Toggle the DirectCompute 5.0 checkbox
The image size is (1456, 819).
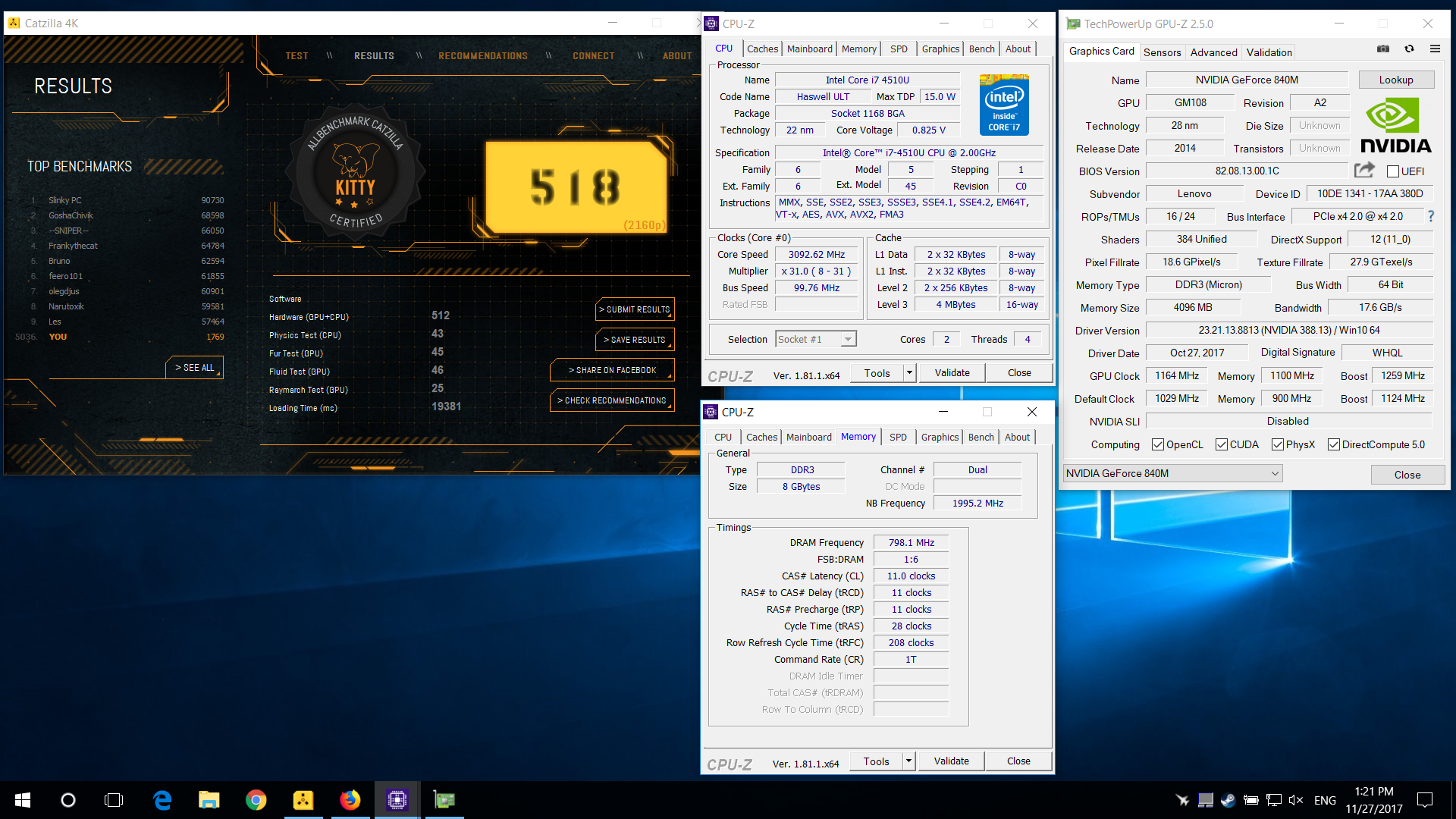pyautogui.click(x=1334, y=444)
